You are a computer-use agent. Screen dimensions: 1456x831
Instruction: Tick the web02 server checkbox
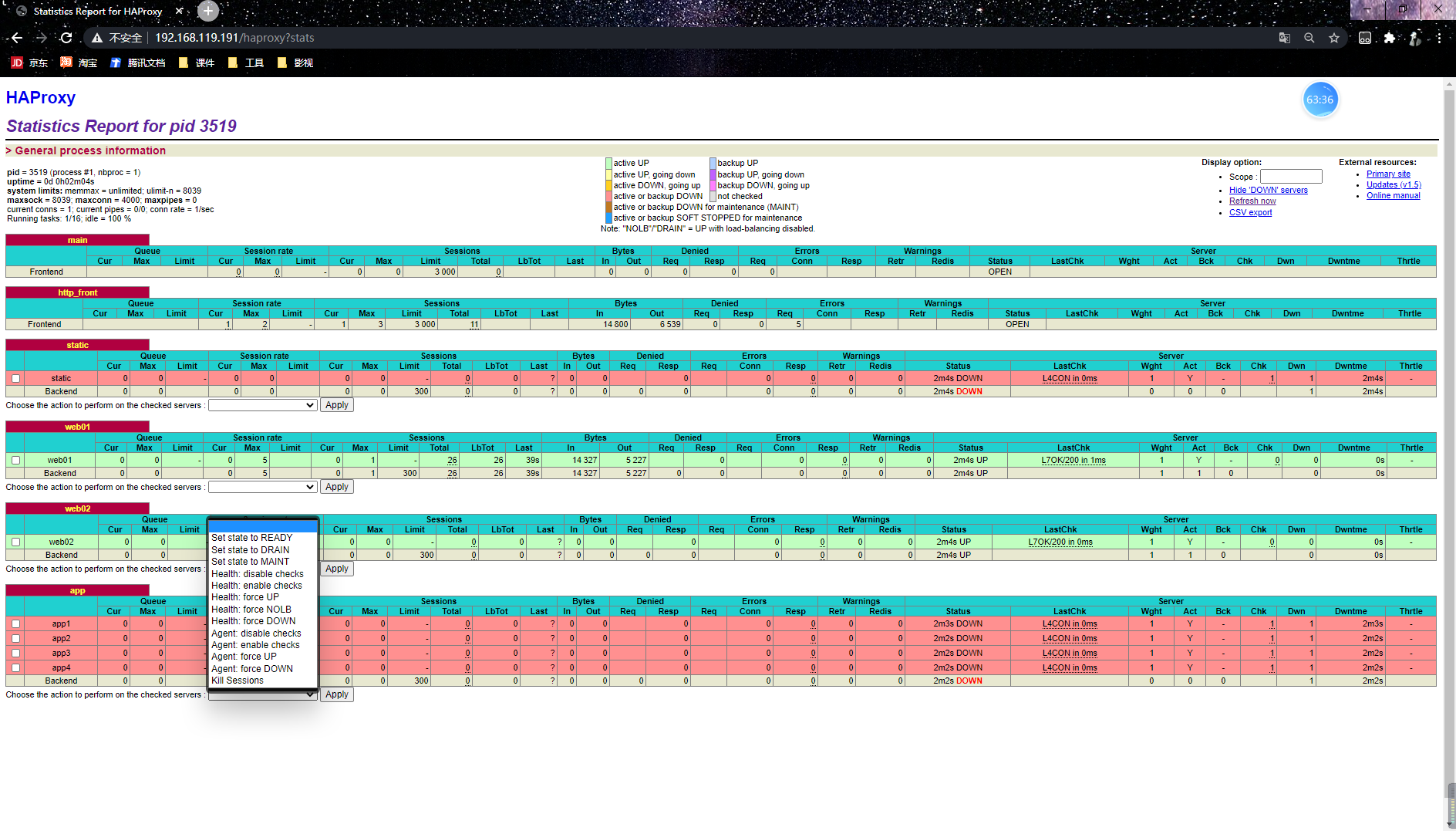[15, 542]
